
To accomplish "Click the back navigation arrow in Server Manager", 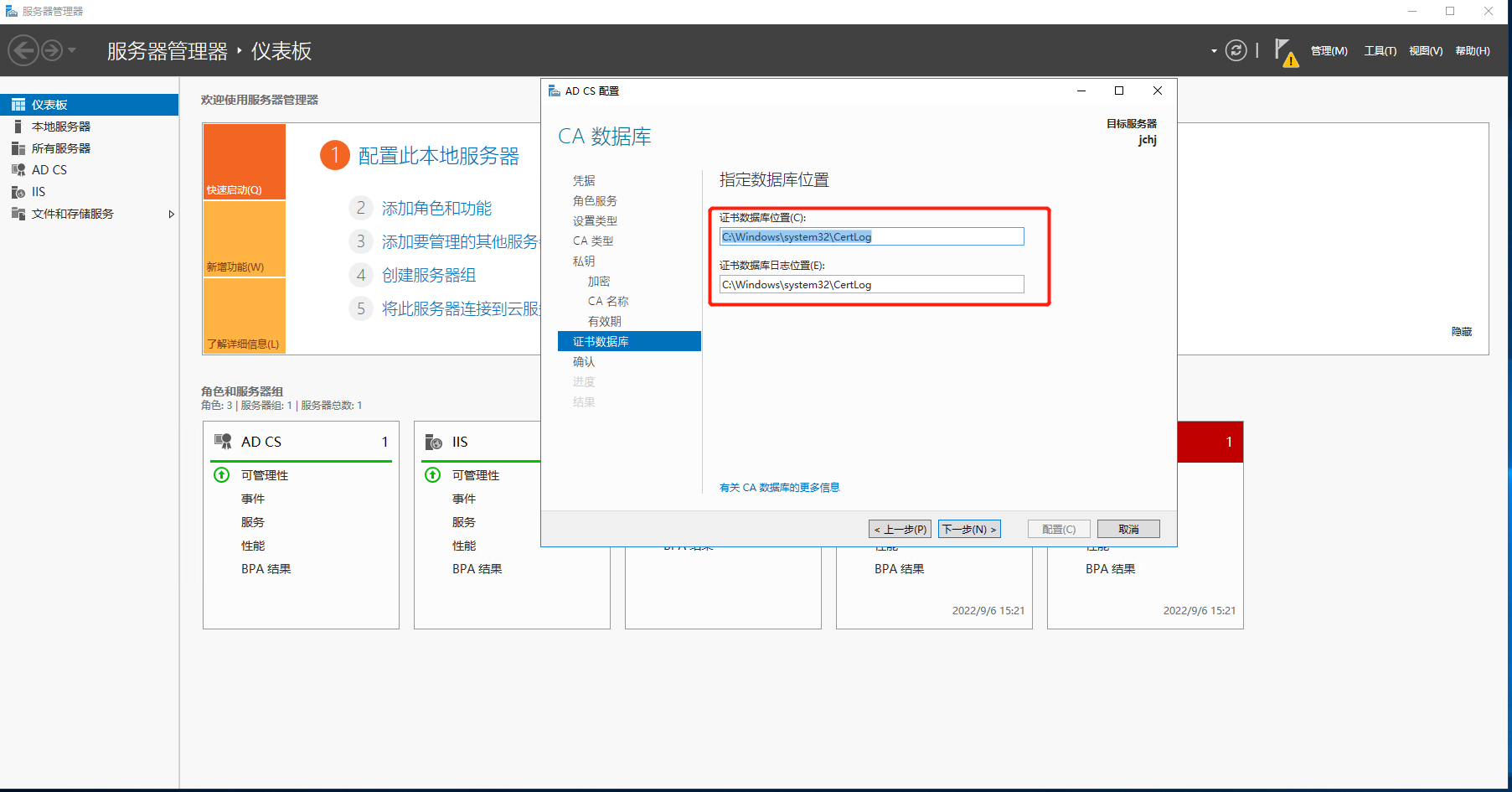I will pyautogui.click(x=23, y=50).
